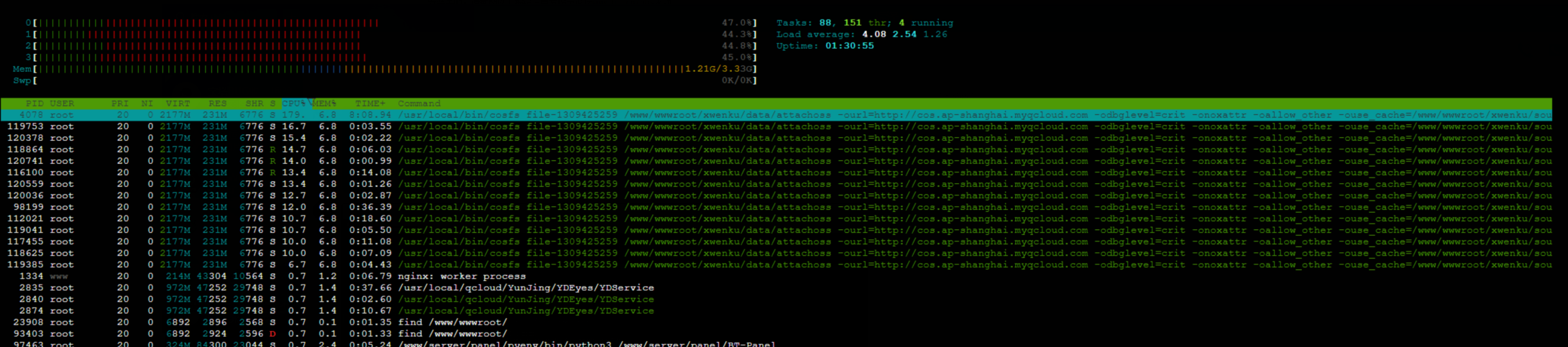Select highlighted process PID 4078
The width and height of the screenshot is (1568, 347).
776,115
